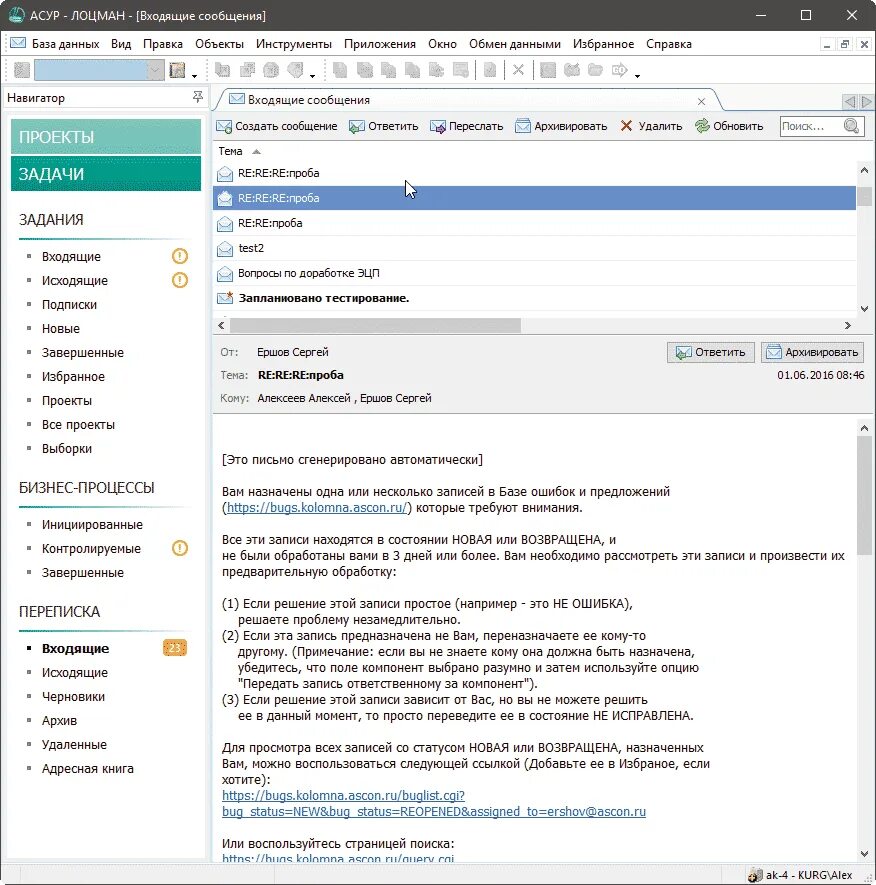Click the date 01.06.2016 08:46 in the preview

820,375
